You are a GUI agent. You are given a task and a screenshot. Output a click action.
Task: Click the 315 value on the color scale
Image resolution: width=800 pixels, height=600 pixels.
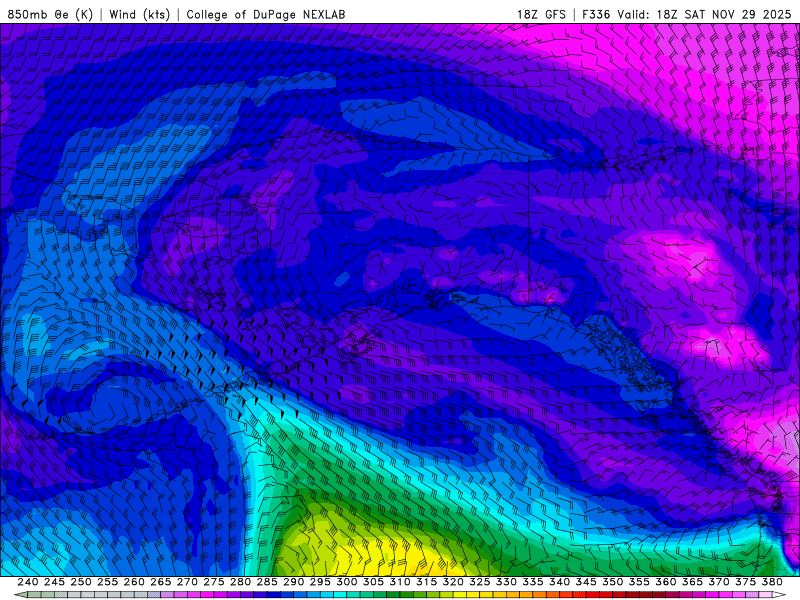[x=427, y=582]
